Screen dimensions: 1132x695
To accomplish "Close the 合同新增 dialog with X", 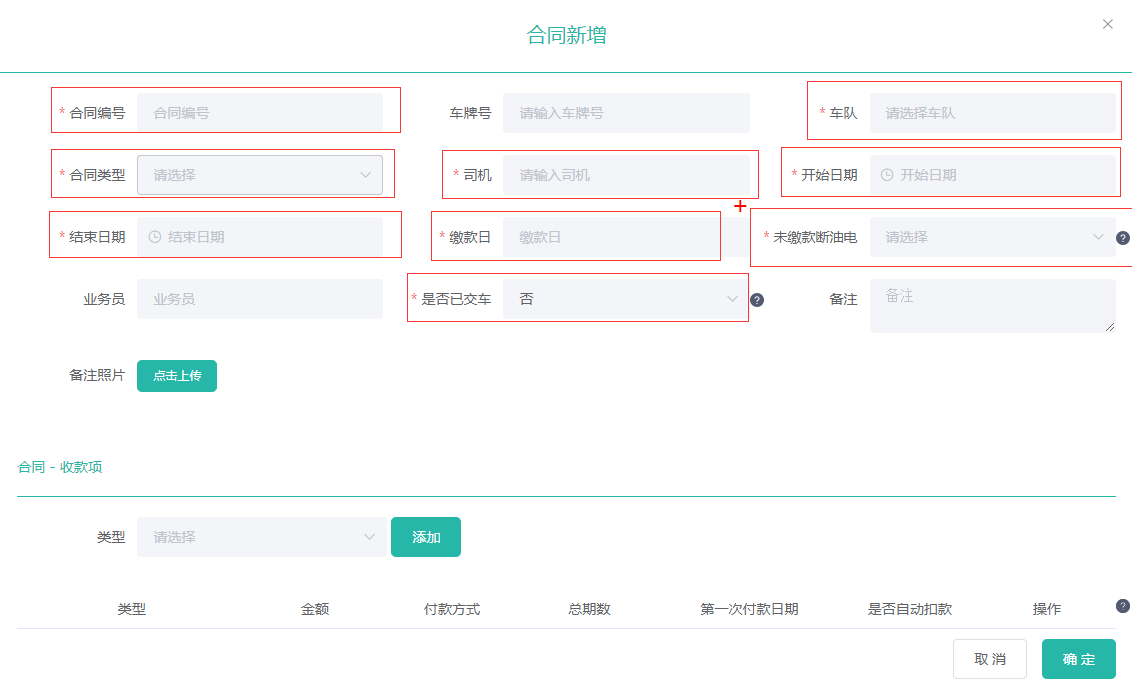I will click(x=1107, y=24).
